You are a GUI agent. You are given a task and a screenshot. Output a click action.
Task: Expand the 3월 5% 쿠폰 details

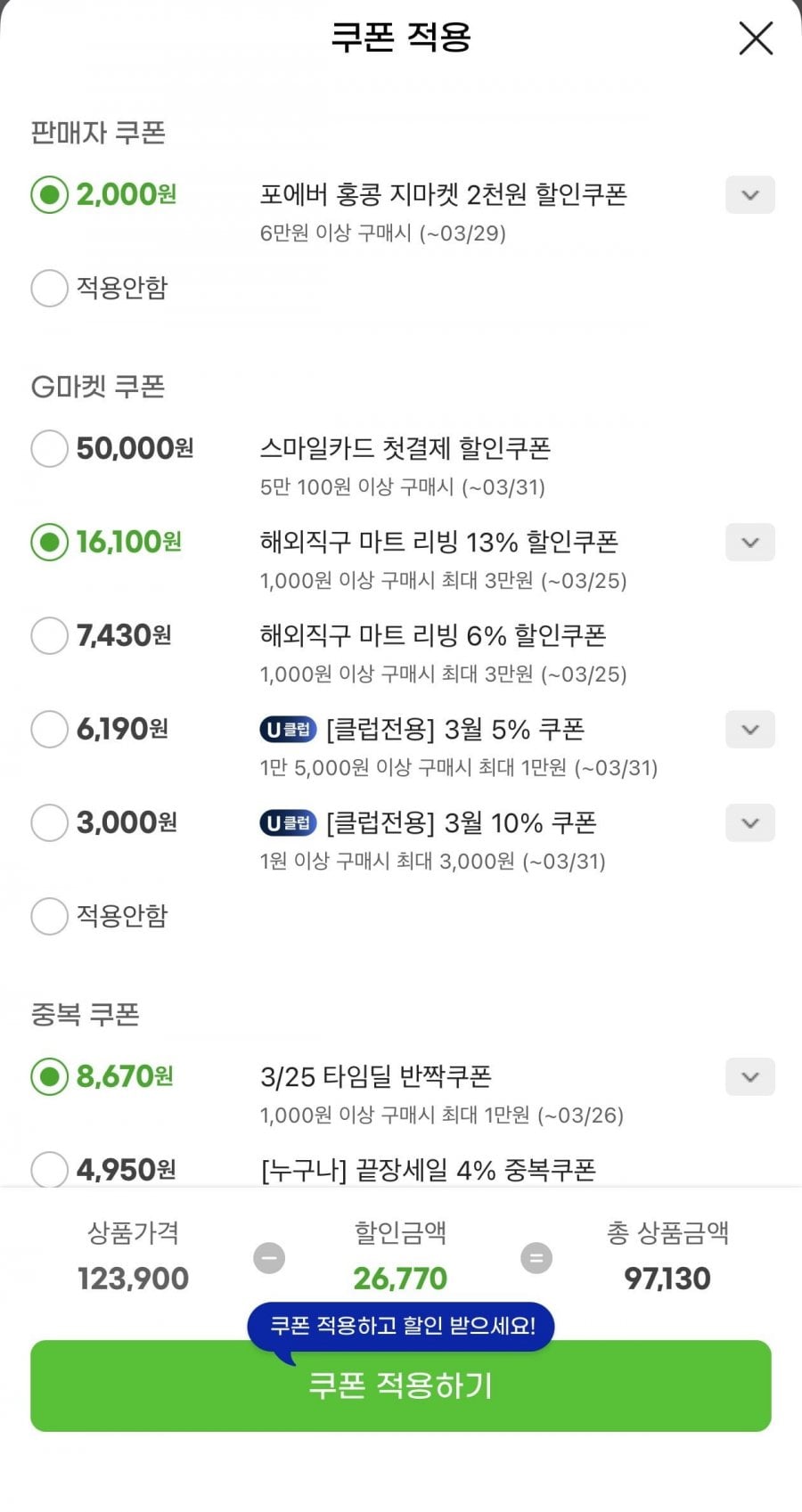point(749,730)
